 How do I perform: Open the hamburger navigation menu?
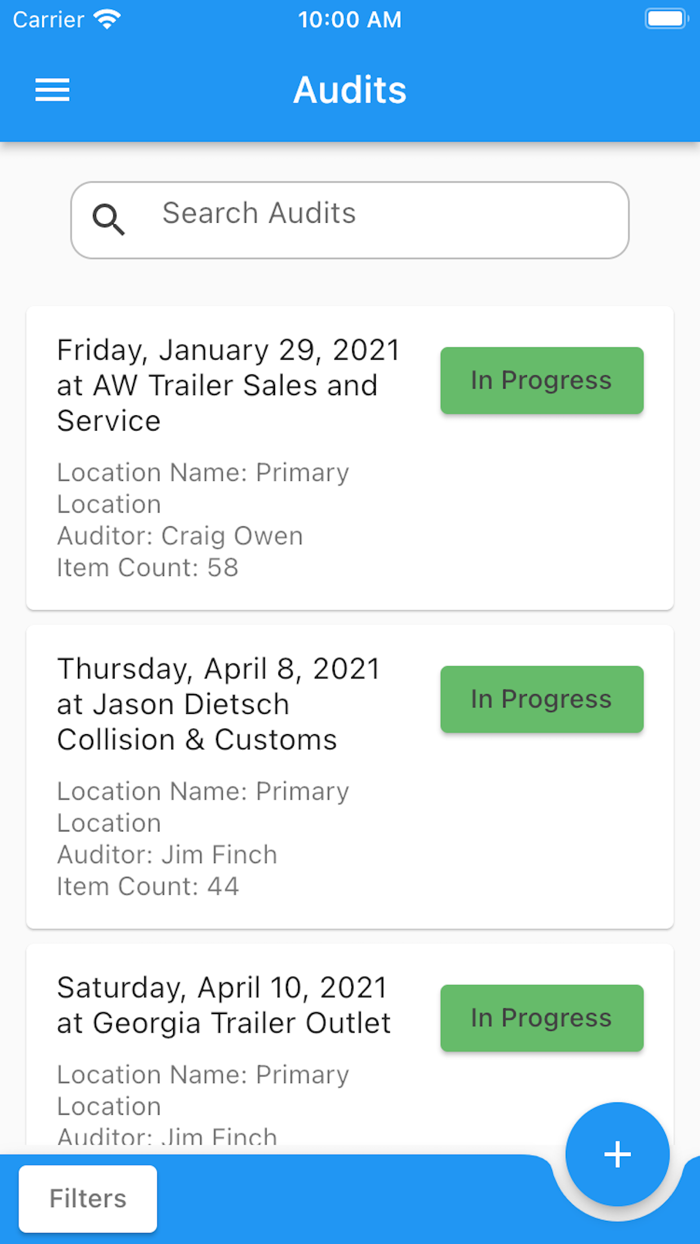tap(52, 90)
